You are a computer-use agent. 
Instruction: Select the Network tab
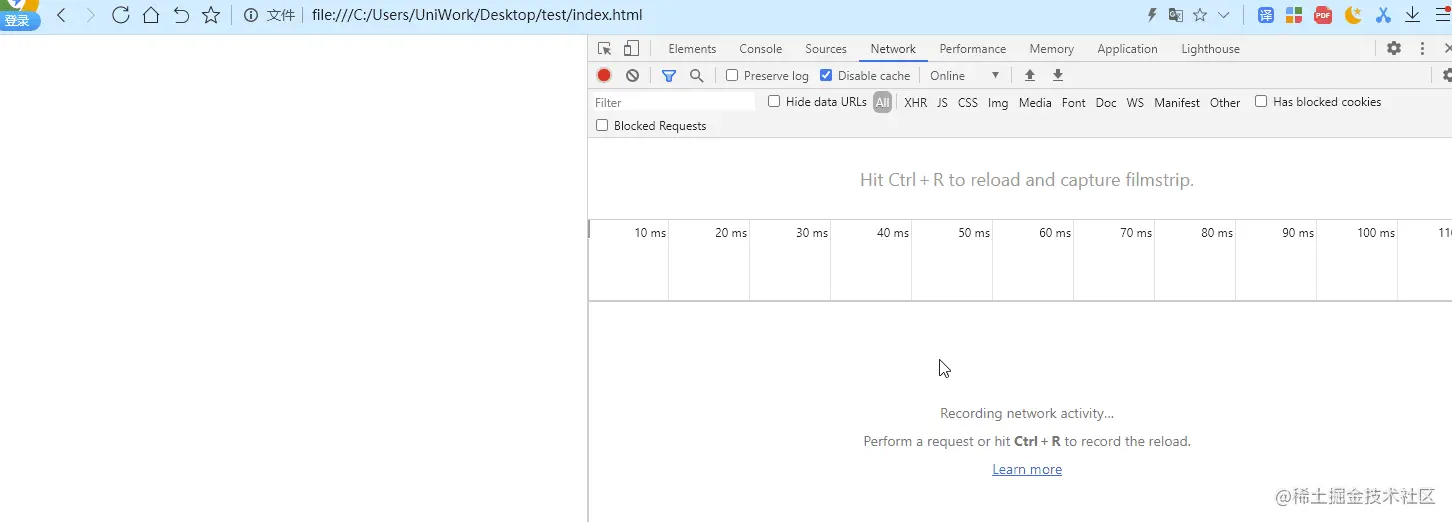tap(893, 49)
